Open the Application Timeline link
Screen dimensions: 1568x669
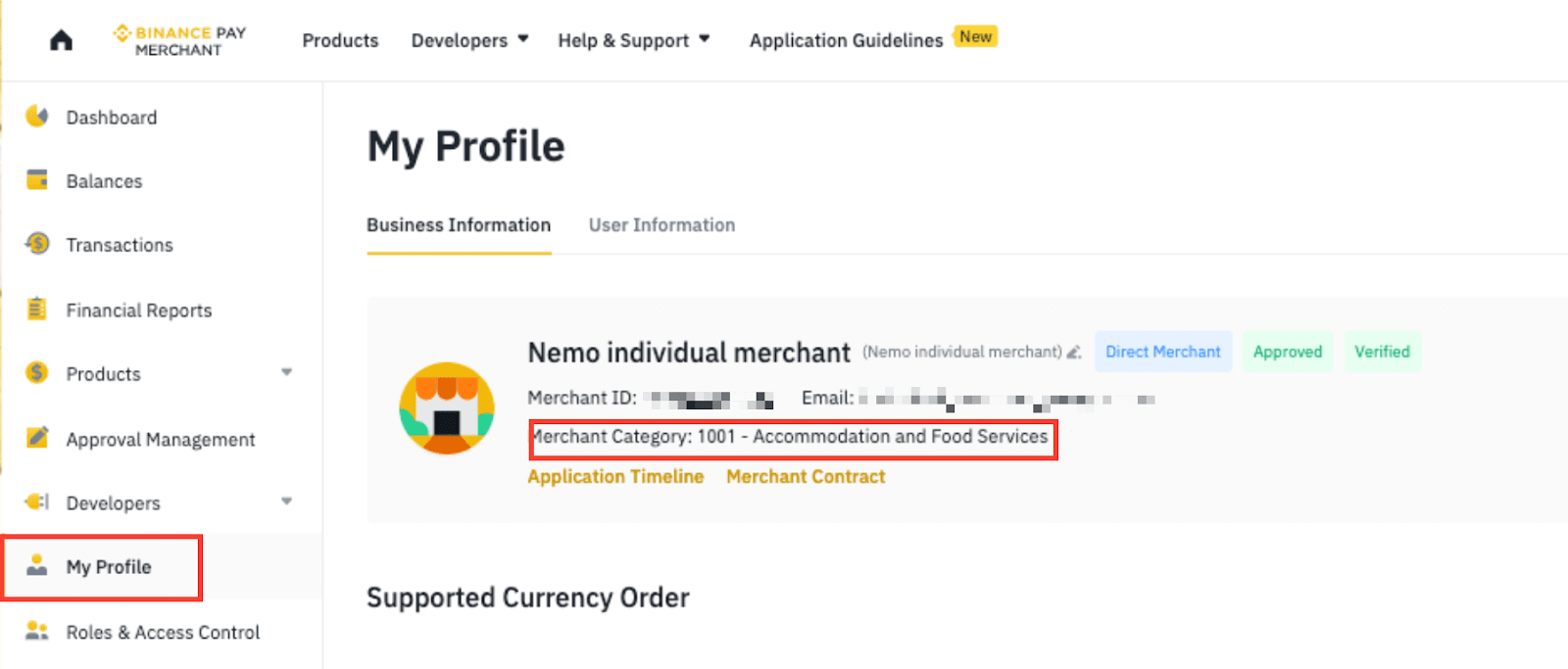coord(615,477)
